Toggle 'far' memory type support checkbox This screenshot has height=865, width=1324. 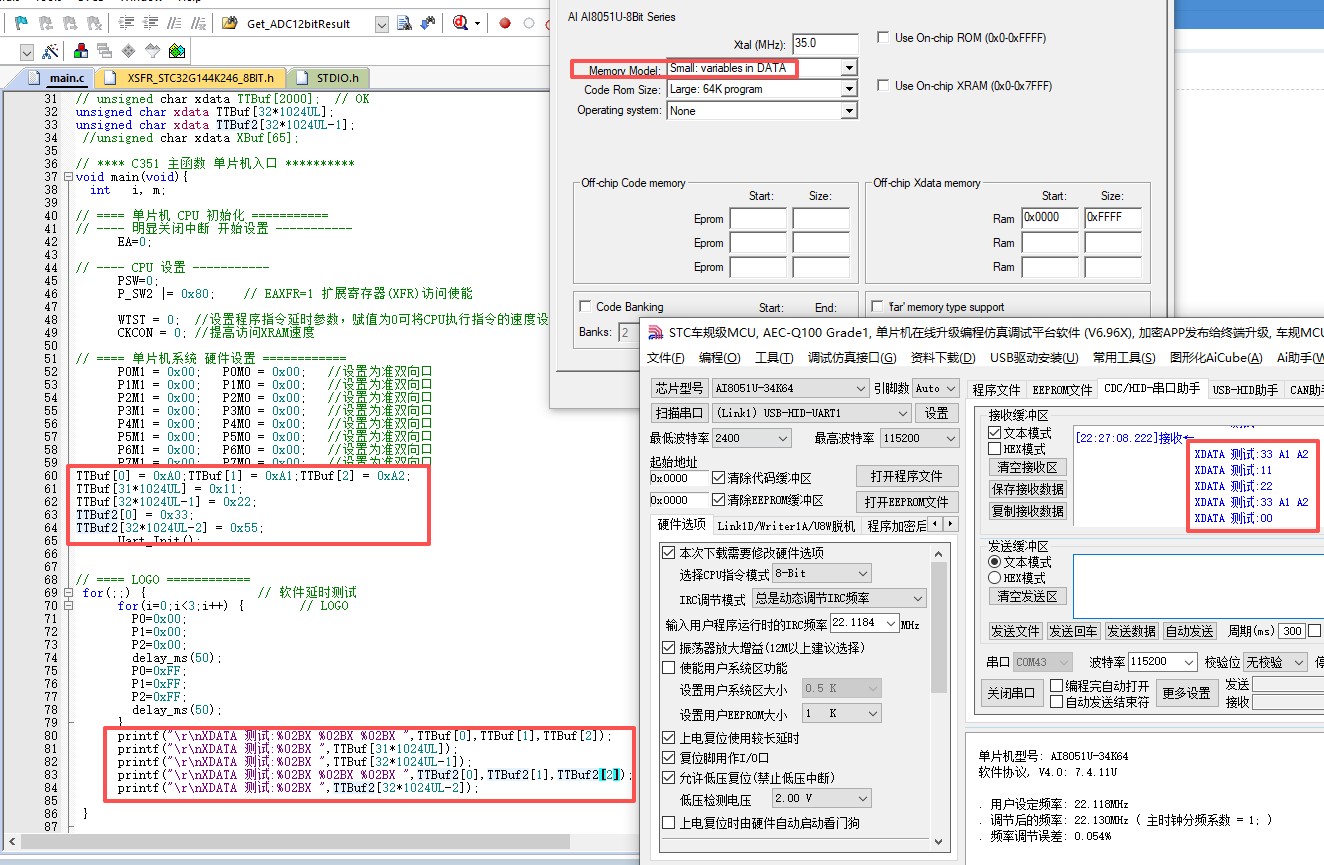pos(877,307)
